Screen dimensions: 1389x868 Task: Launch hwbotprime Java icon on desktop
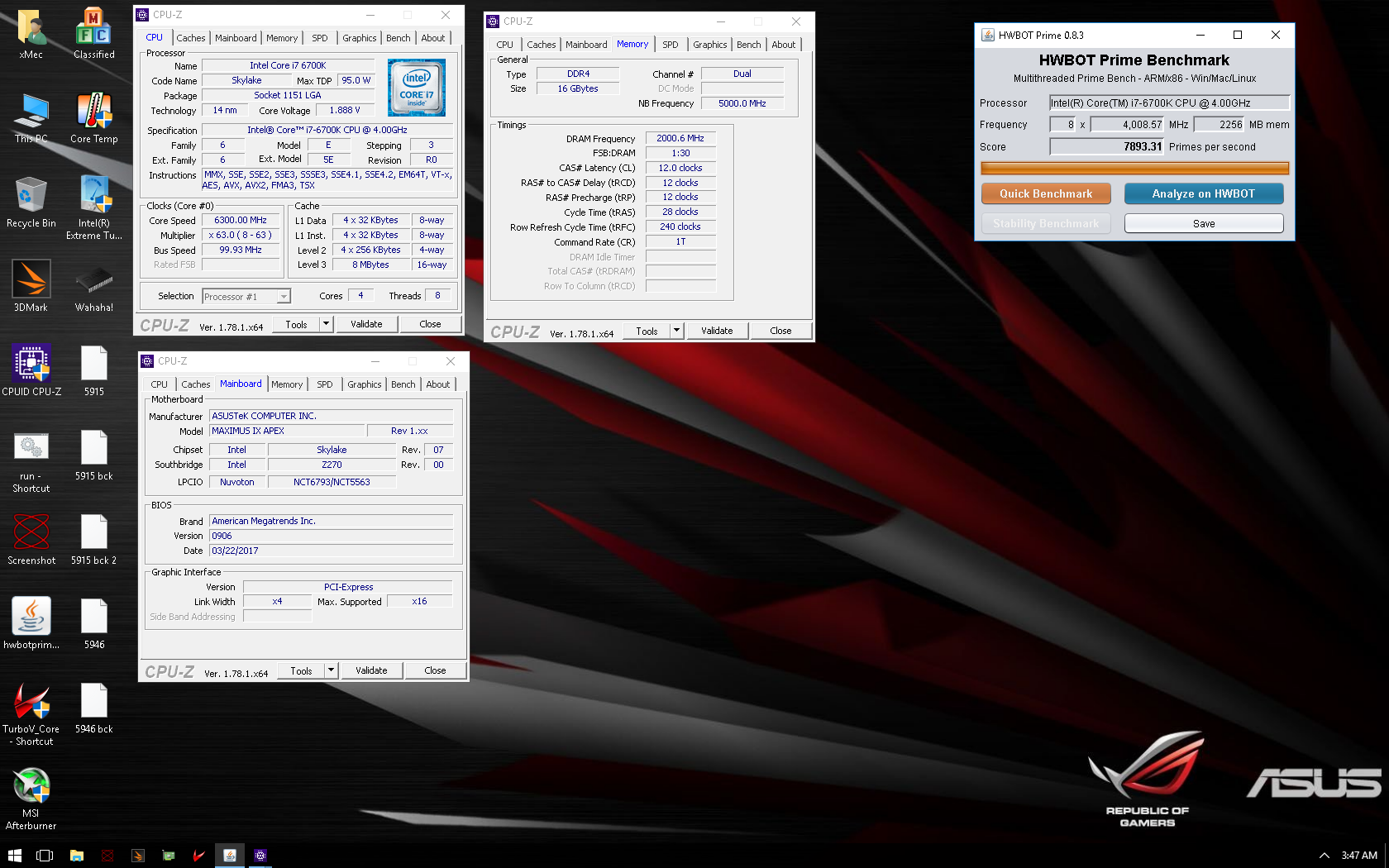(31, 624)
